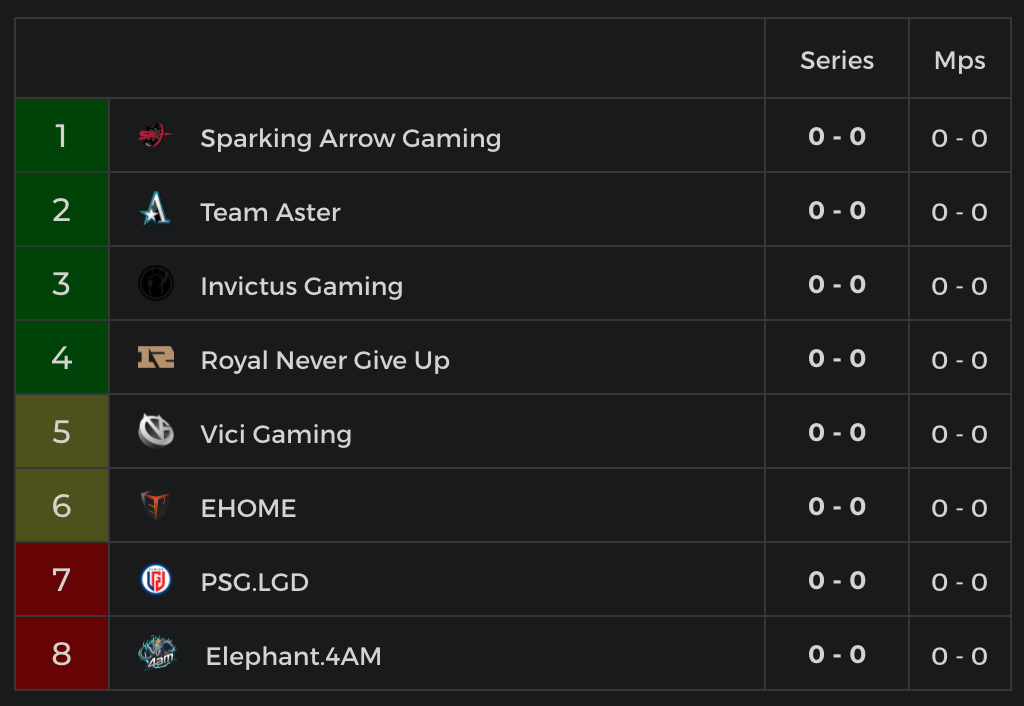
Task: Click the olive rank 5 cell
Action: pos(62,432)
